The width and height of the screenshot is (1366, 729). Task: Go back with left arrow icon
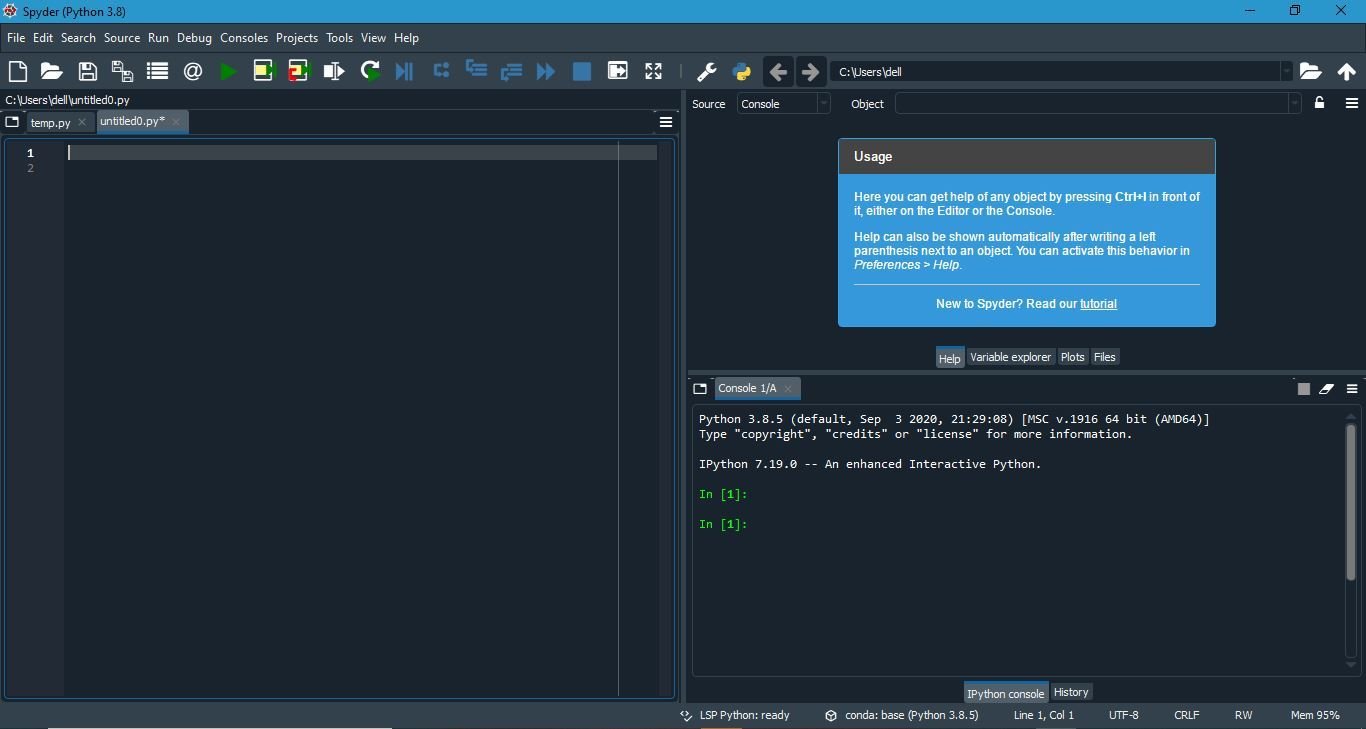pyautogui.click(x=778, y=72)
